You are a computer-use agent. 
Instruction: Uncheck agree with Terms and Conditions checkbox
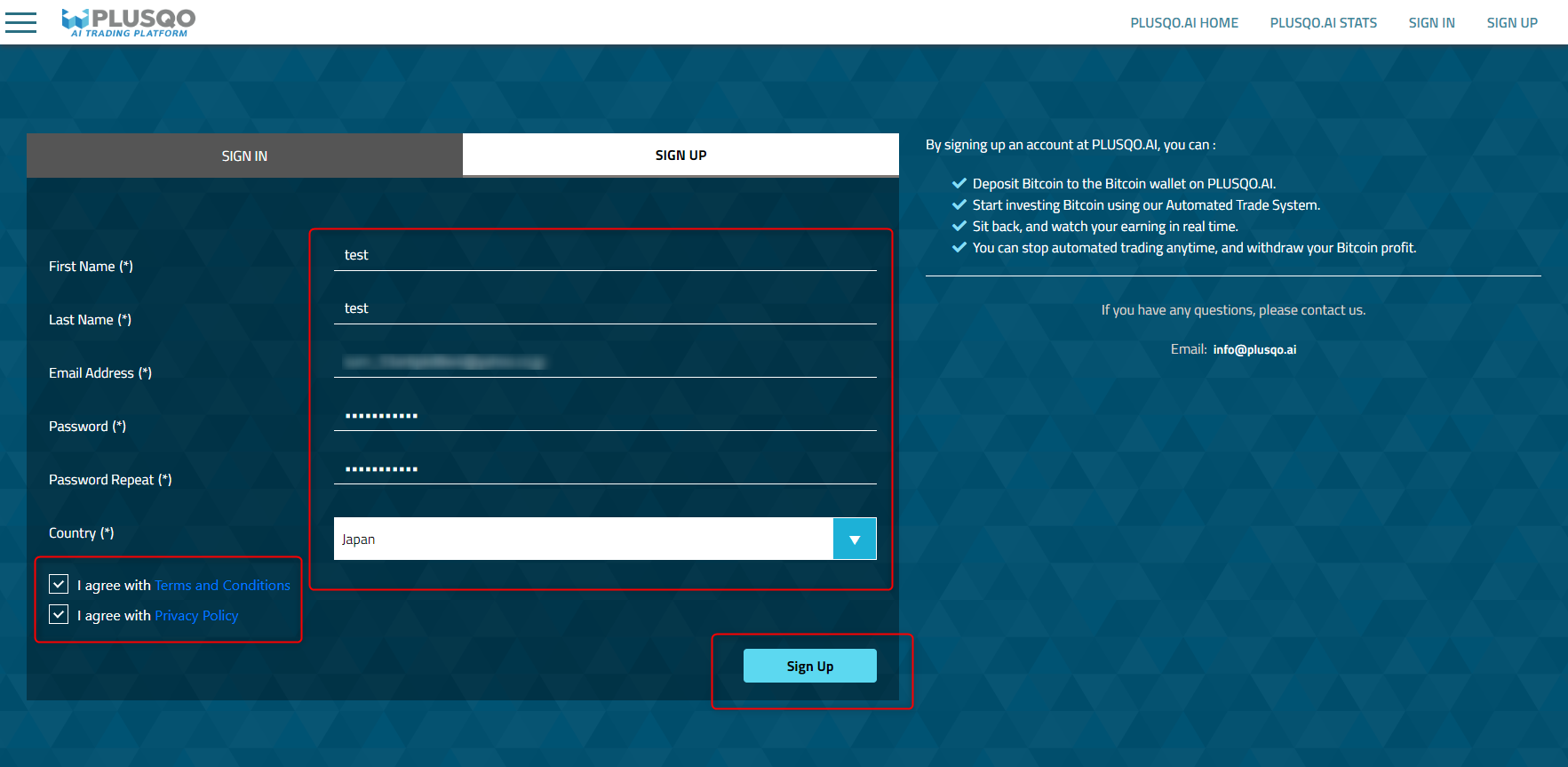[59, 584]
